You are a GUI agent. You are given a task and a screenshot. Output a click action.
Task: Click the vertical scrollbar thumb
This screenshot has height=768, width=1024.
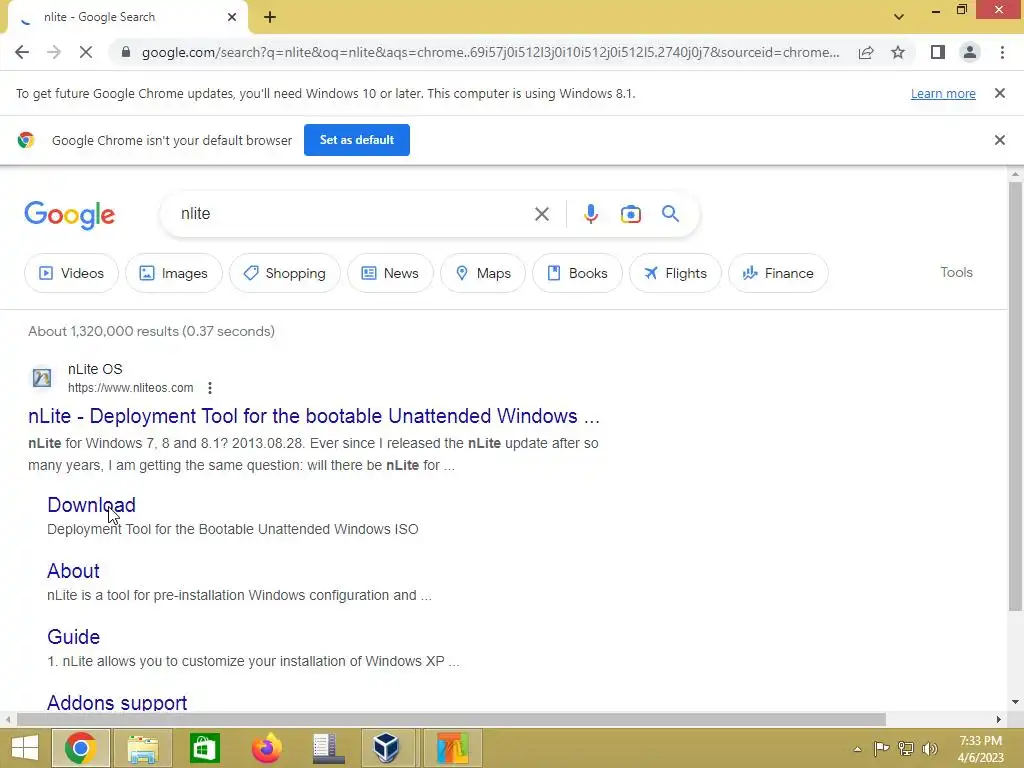(x=1014, y=396)
